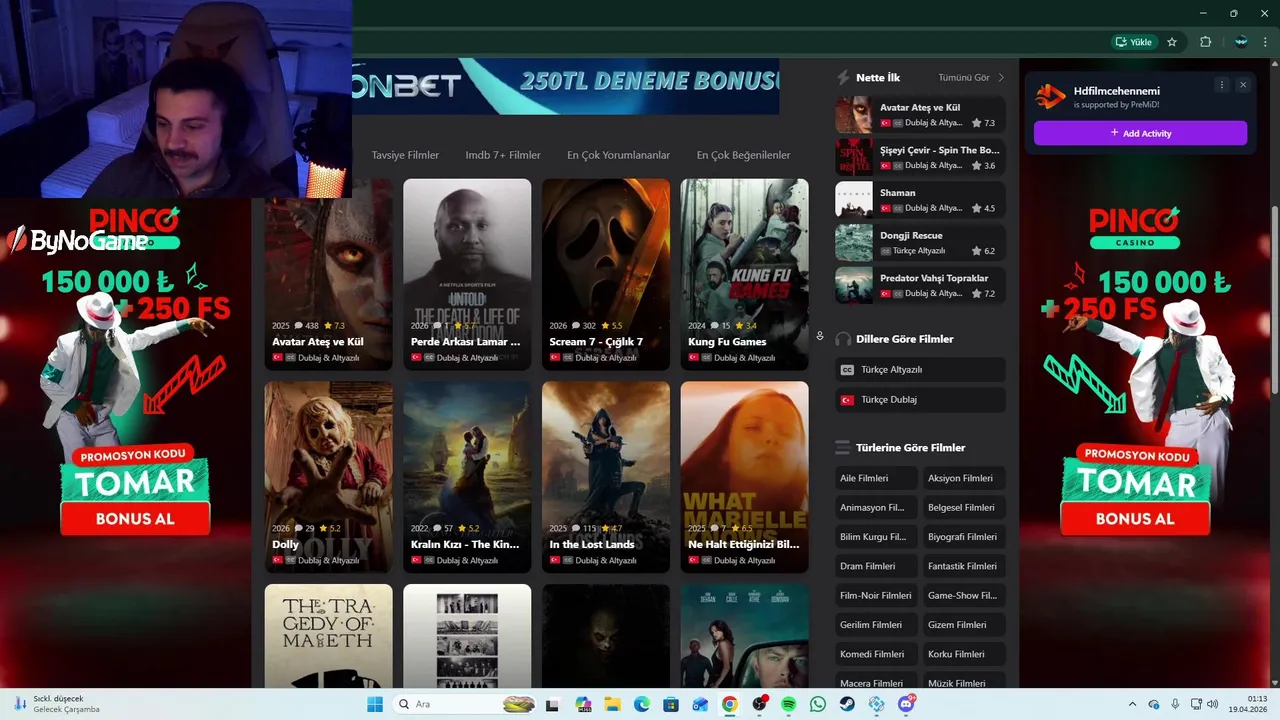Choose the Korku Filmleri genre
Image resolution: width=1280 pixels, height=720 pixels.
click(x=964, y=654)
